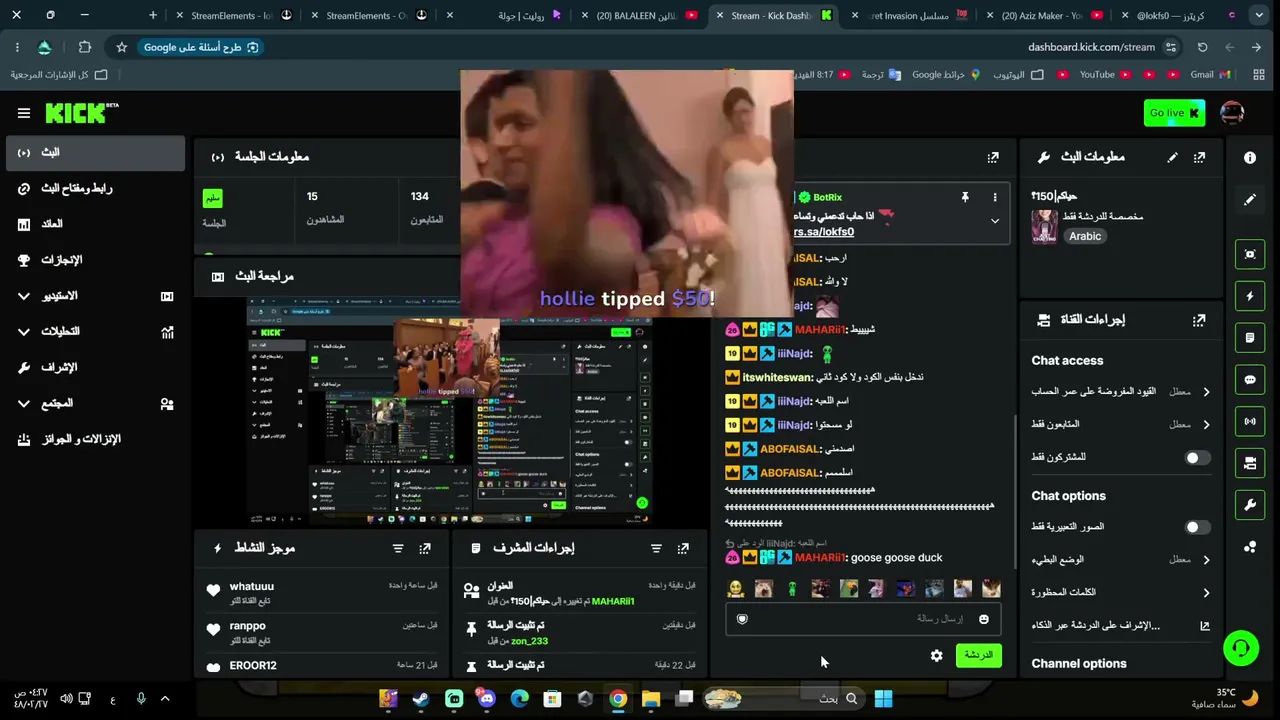Click the Windows Start button
Screen dimensions: 1280x720
coord(884,699)
